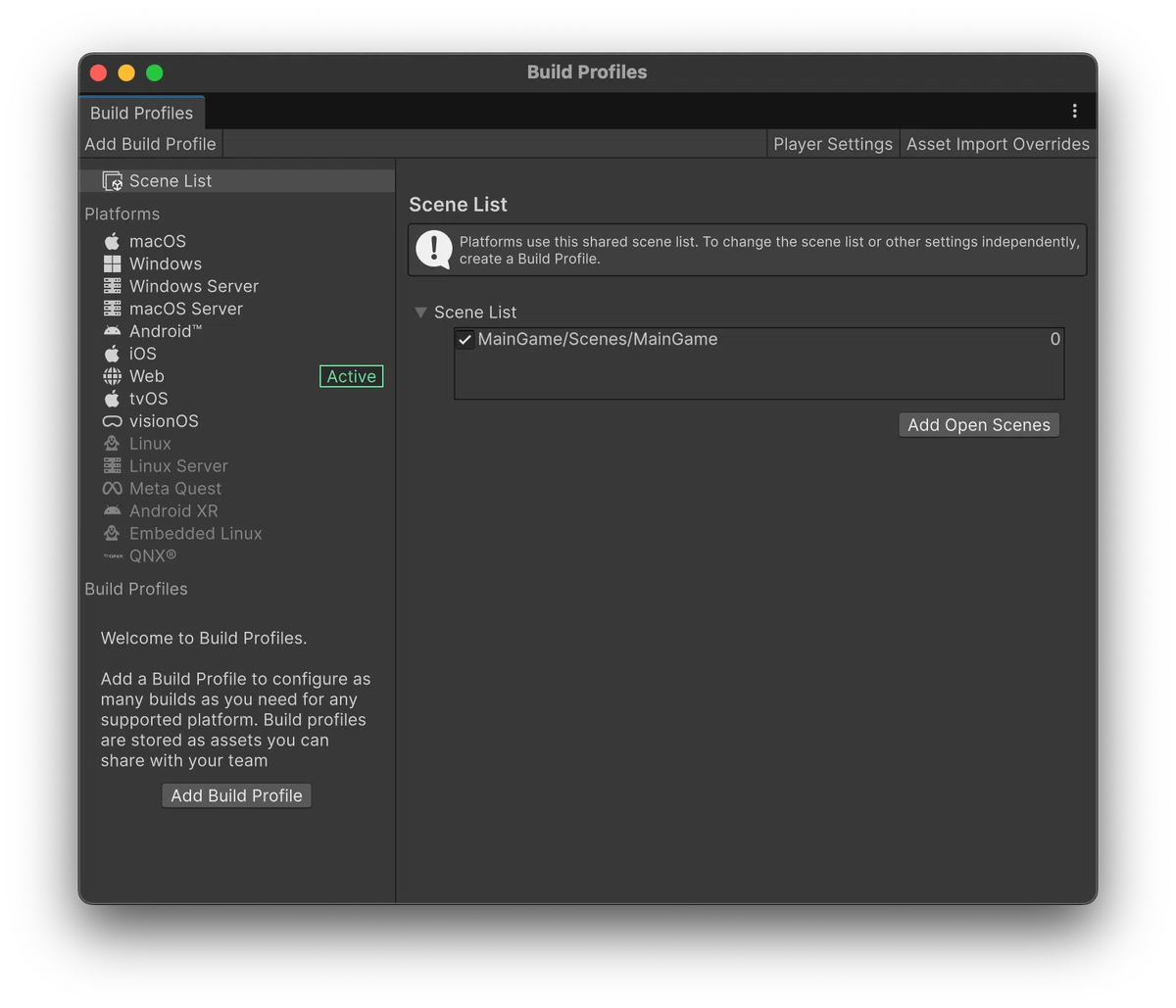Screen dimensions: 1176x1008
Task: Uncheck the MainGame scene checkbox
Action: coord(465,340)
